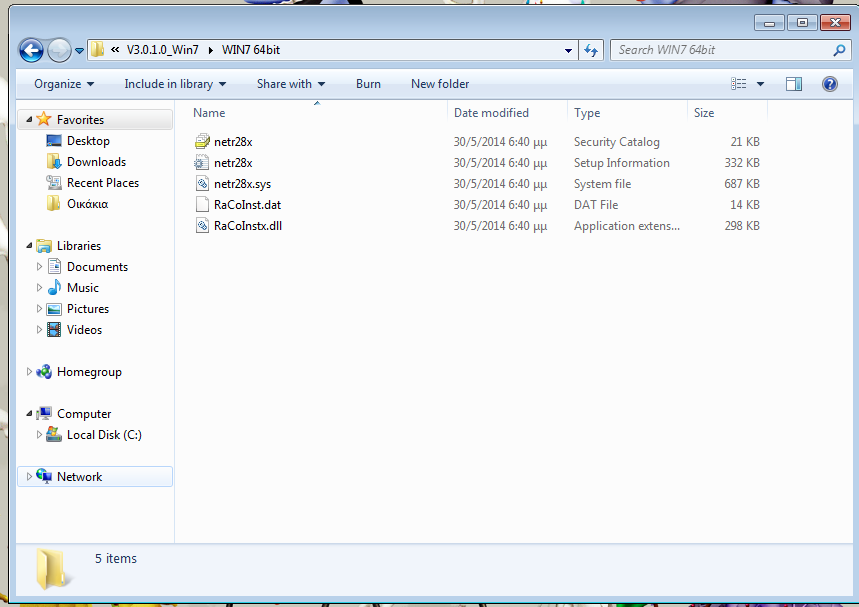Sort by Size column header

pyautogui.click(x=728, y=113)
